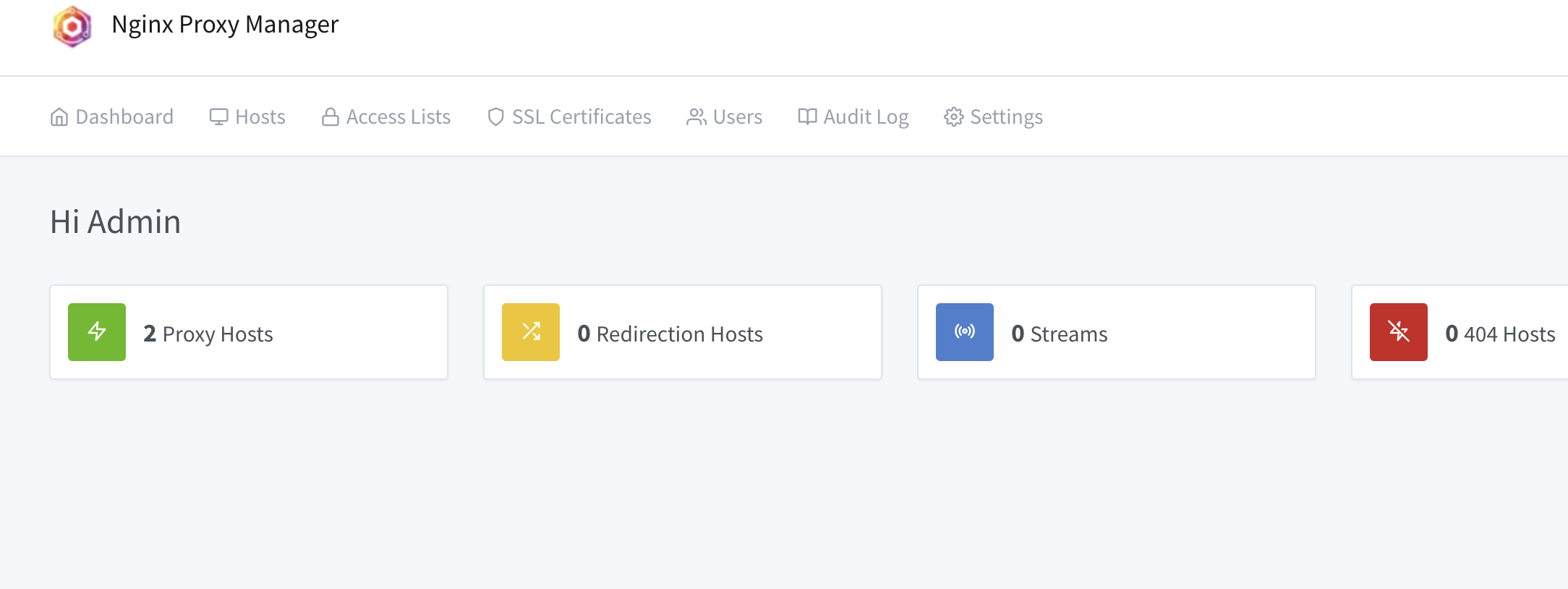View the Audit Log
This screenshot has width=1568, height=589.
click(853, 116)
